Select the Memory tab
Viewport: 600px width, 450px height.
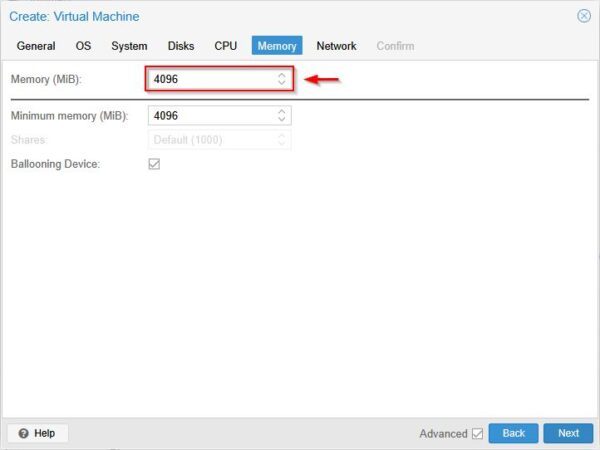277,46
